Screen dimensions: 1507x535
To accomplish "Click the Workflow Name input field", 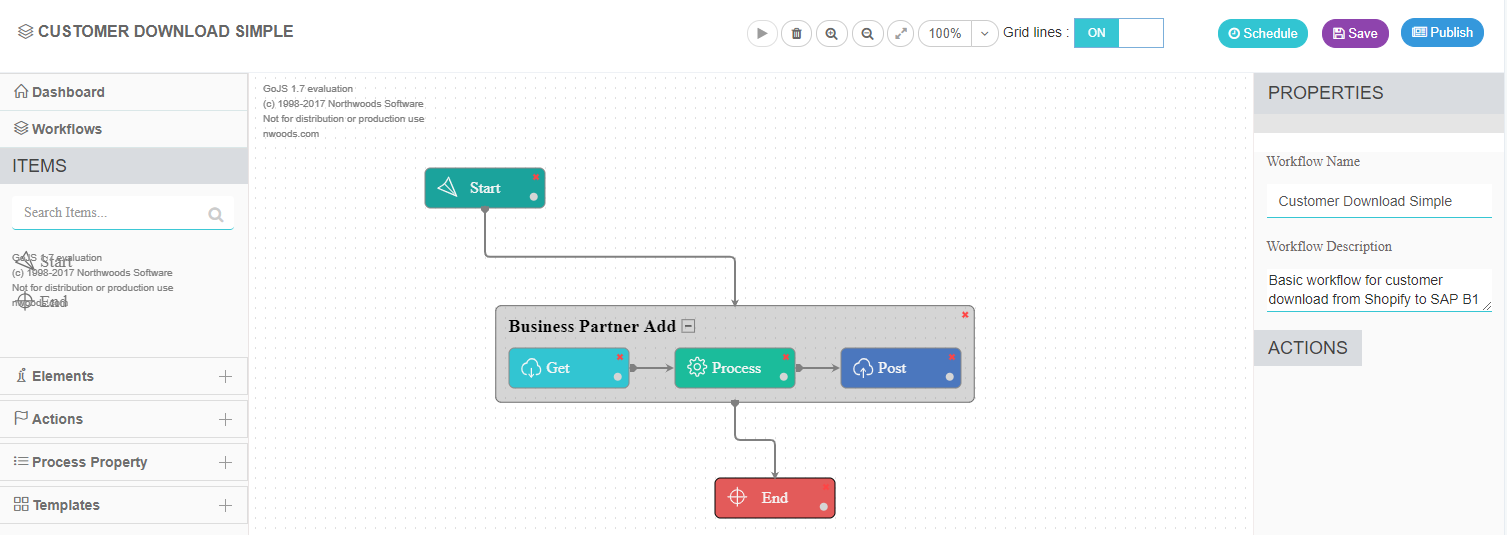I will tap(1378, 201).
